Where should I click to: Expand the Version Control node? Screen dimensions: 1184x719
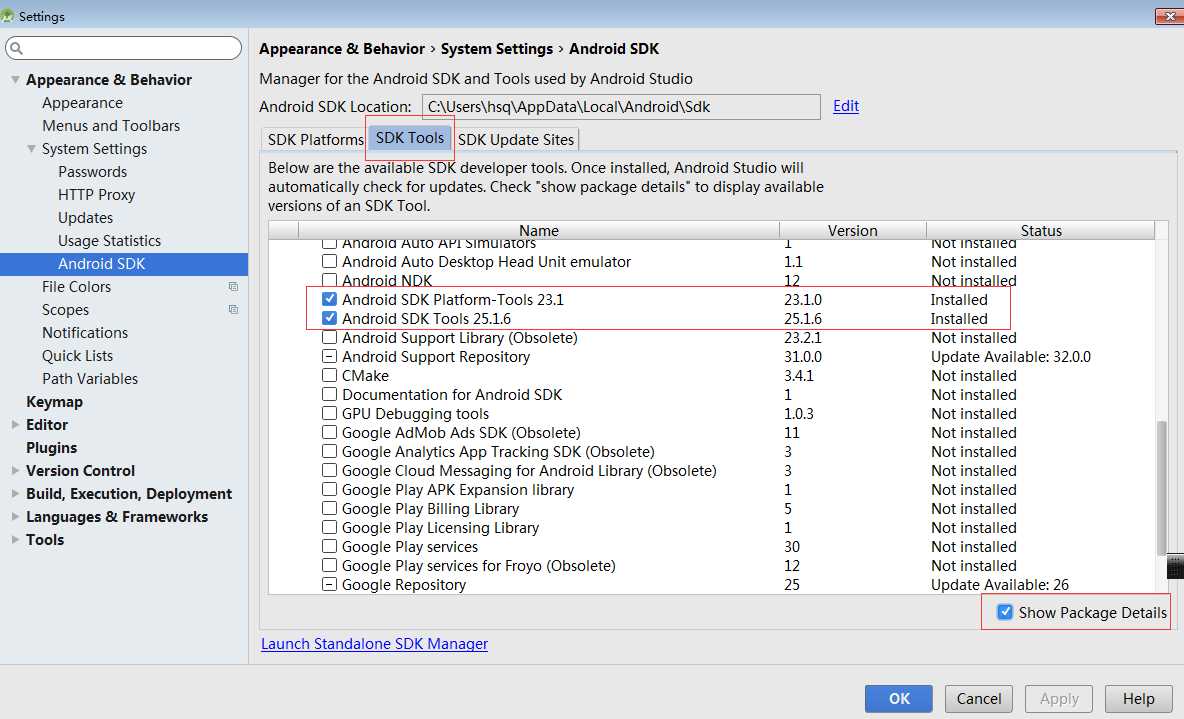point(15,471)
